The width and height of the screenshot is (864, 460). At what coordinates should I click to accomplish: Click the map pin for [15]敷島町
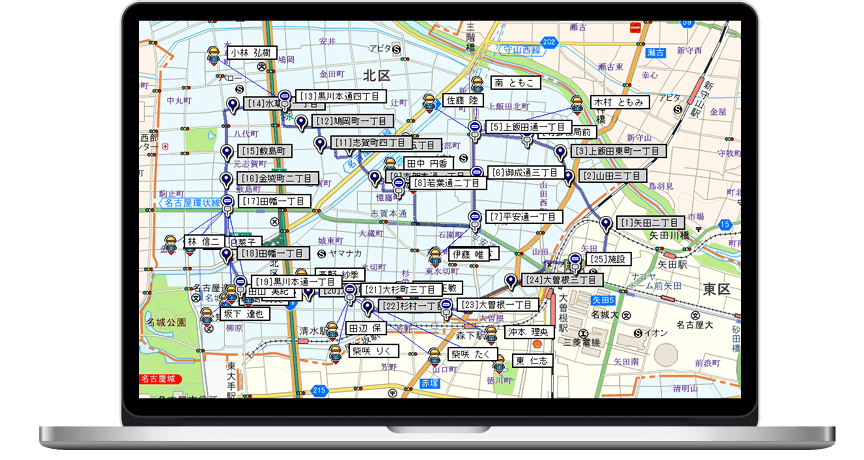point(227,153)
